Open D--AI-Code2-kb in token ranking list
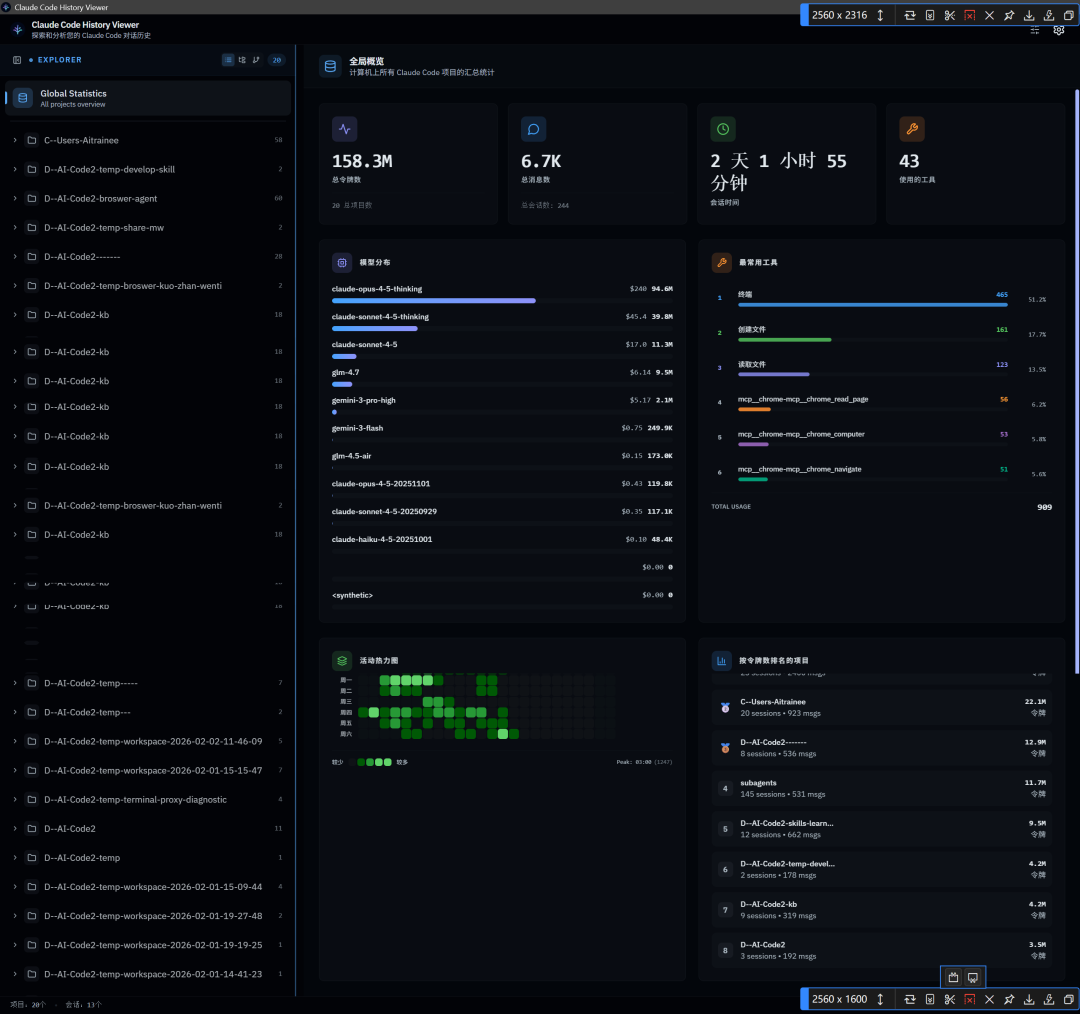 tap(882, 910)
